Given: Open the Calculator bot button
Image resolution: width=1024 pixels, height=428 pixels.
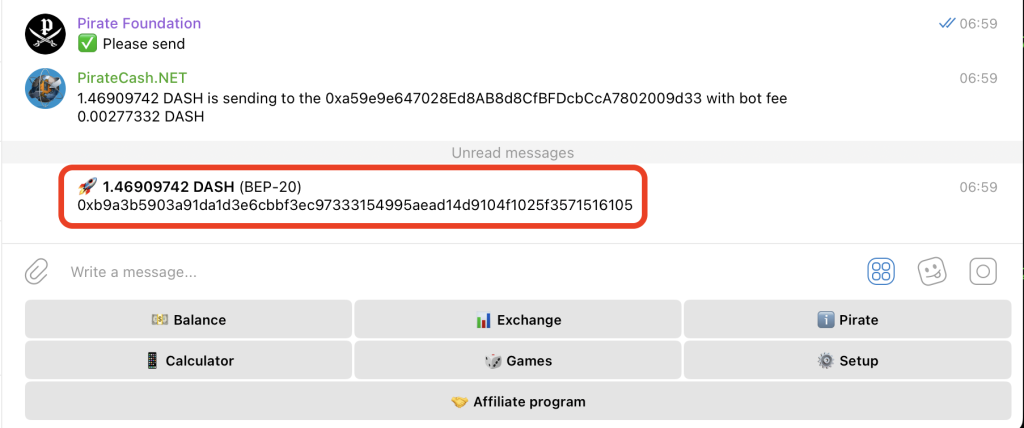Looking at the screenshot, I should 189,361.
